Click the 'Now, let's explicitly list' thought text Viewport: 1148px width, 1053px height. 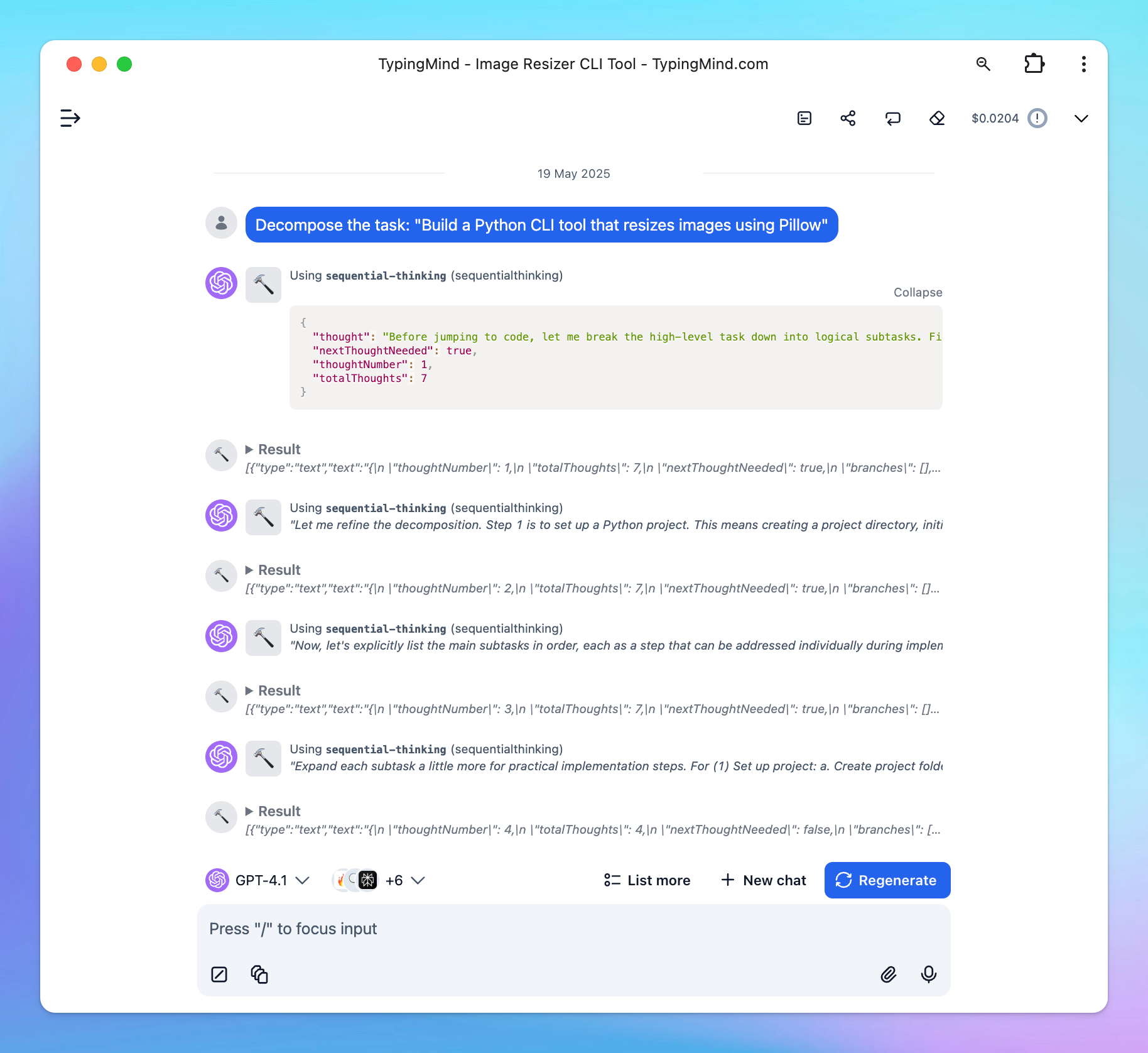(x=616, y=646)
